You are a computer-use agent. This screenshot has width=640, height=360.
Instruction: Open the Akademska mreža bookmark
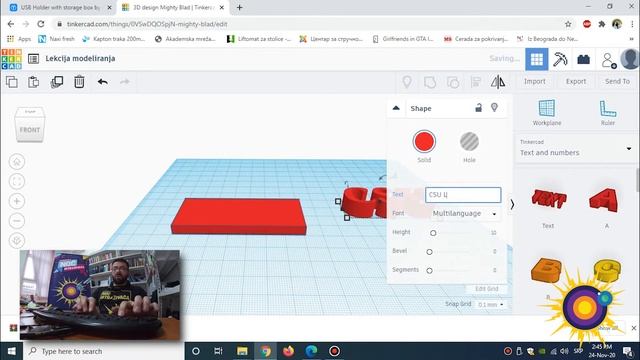(185, 39)
